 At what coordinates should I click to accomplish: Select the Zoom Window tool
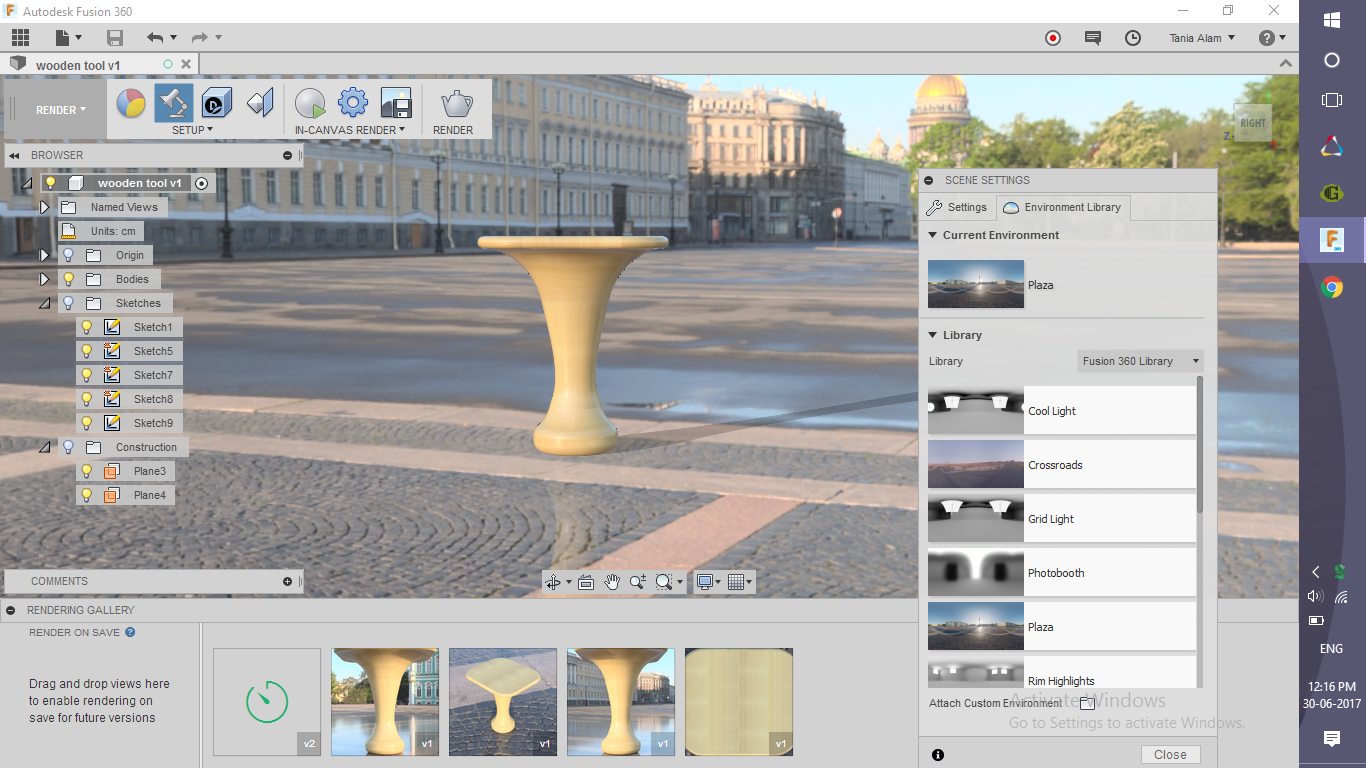[638, 582]
